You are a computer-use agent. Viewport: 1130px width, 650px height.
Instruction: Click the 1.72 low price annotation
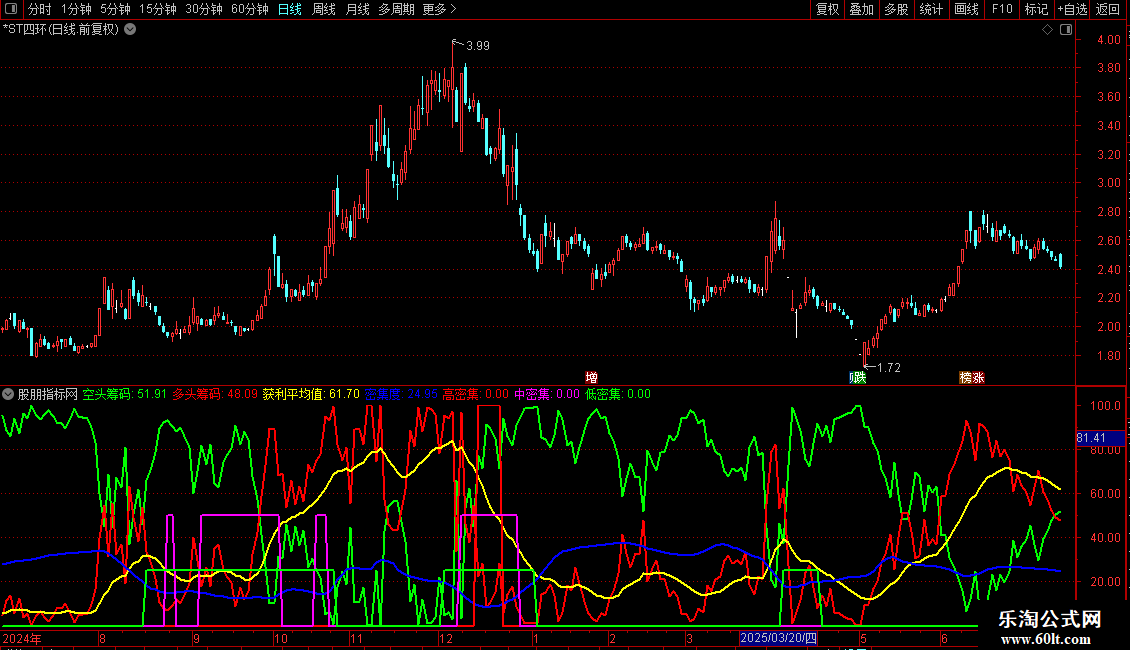tap(889, 368)
